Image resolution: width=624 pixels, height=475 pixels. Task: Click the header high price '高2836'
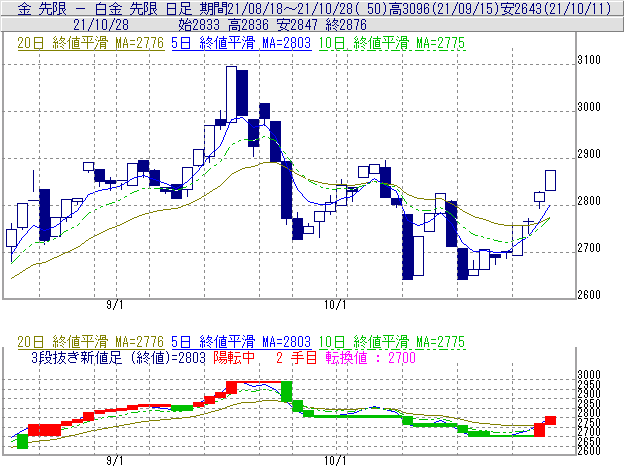pyautogui.click(x=248, y=25)
